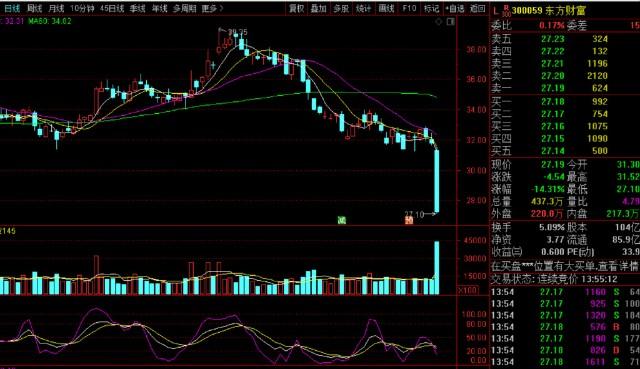
Task: Click the 卖四 price 27.22
Action: (553, 51)
